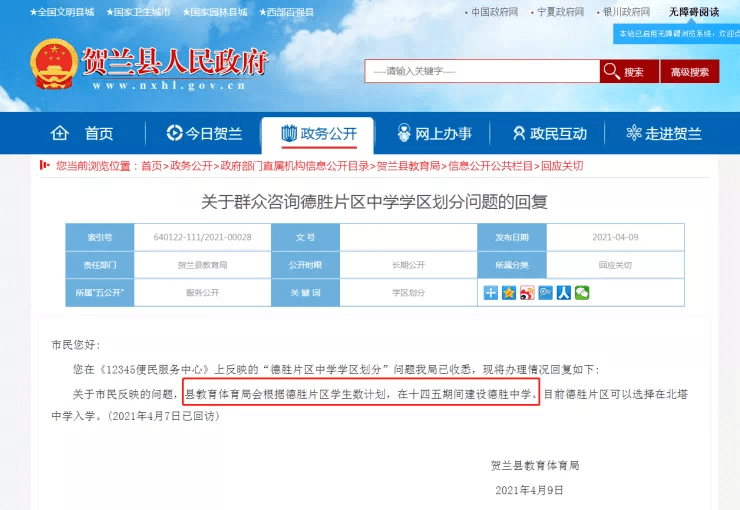Click the 首页 house icon
Screen dimensions: 740x510
60,134
